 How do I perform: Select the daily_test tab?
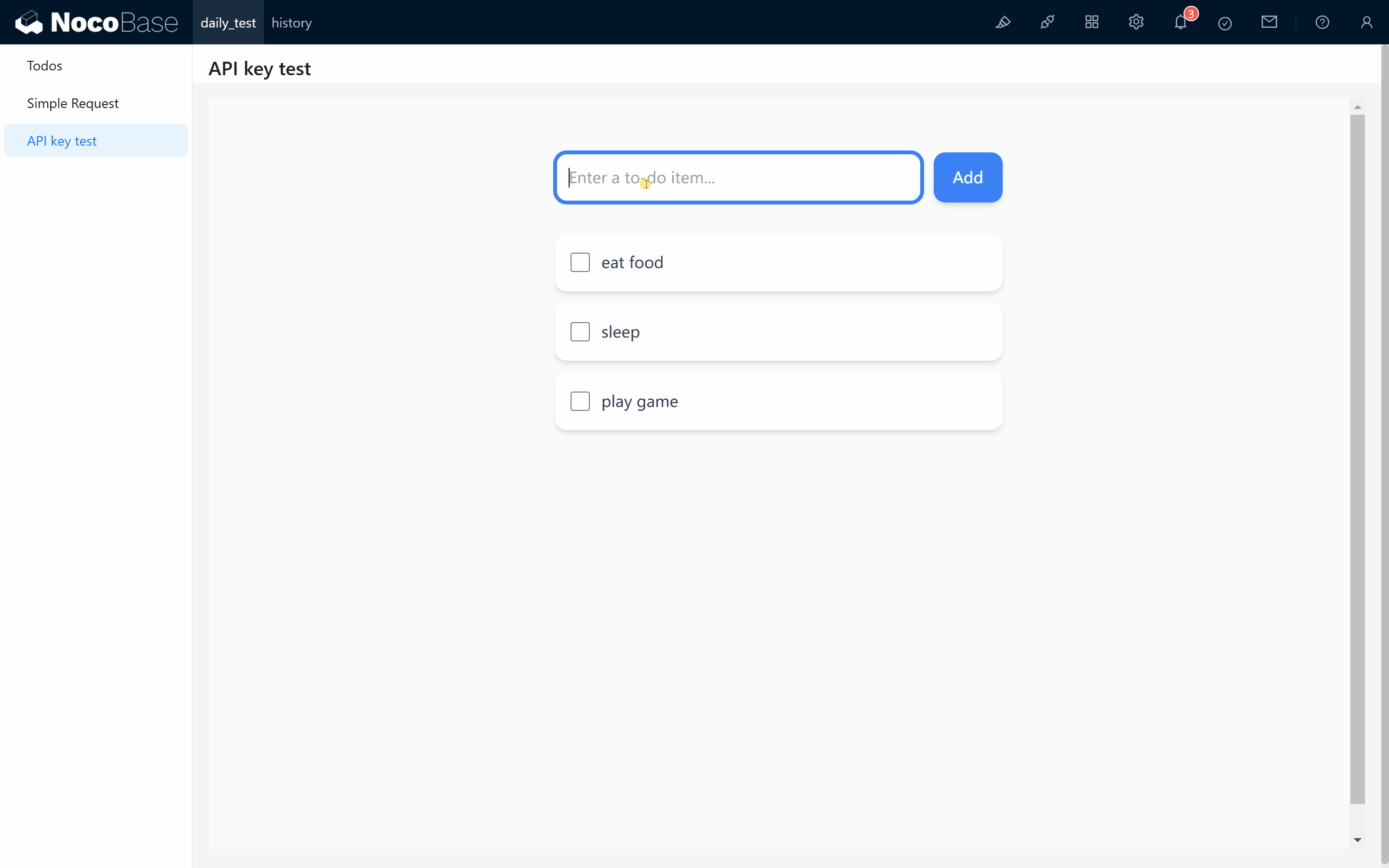click(x=228, y=23)
